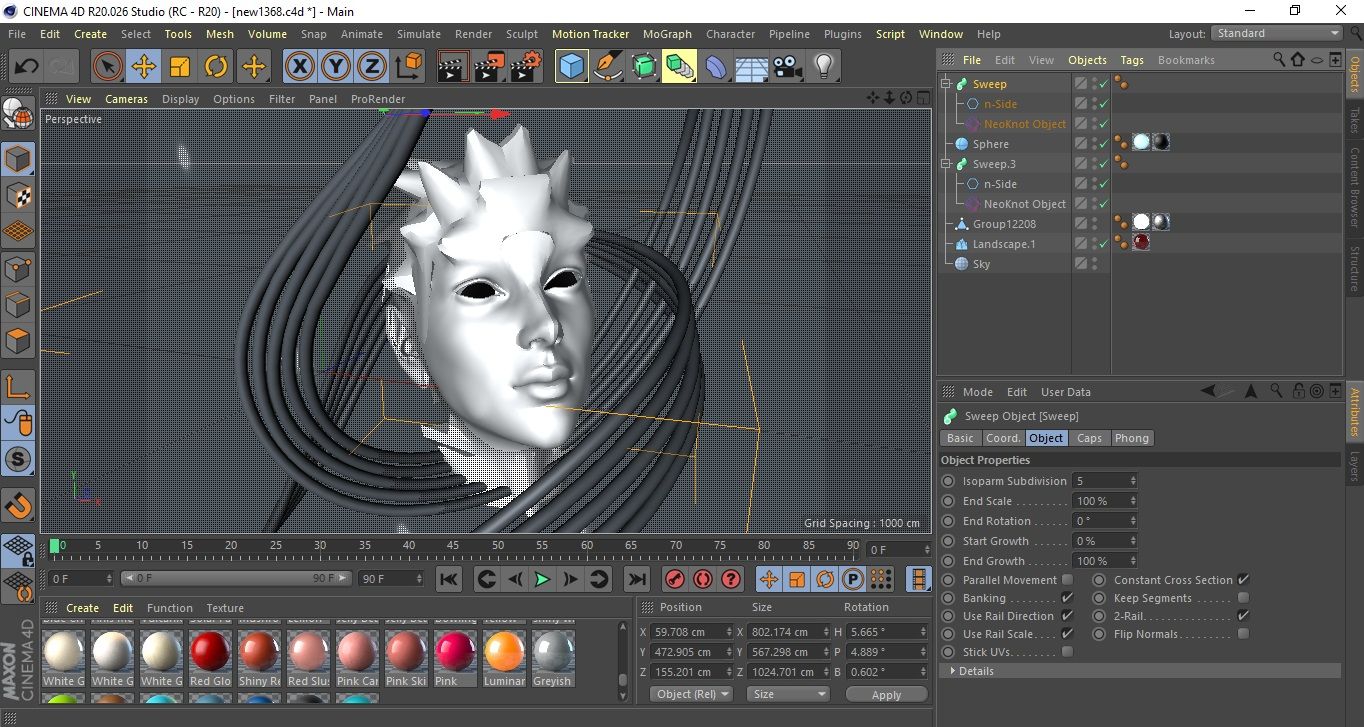Switch to Texture mode icon
The width and height of the screenshot is (1364, 727).
(18, 196)
